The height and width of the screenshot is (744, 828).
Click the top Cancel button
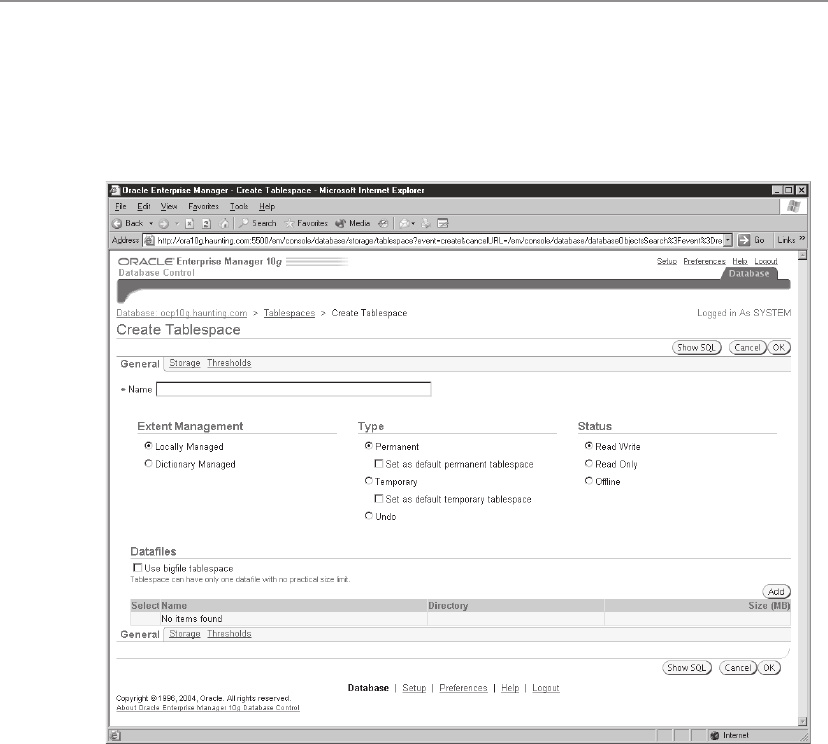click(x=747, y=347)
